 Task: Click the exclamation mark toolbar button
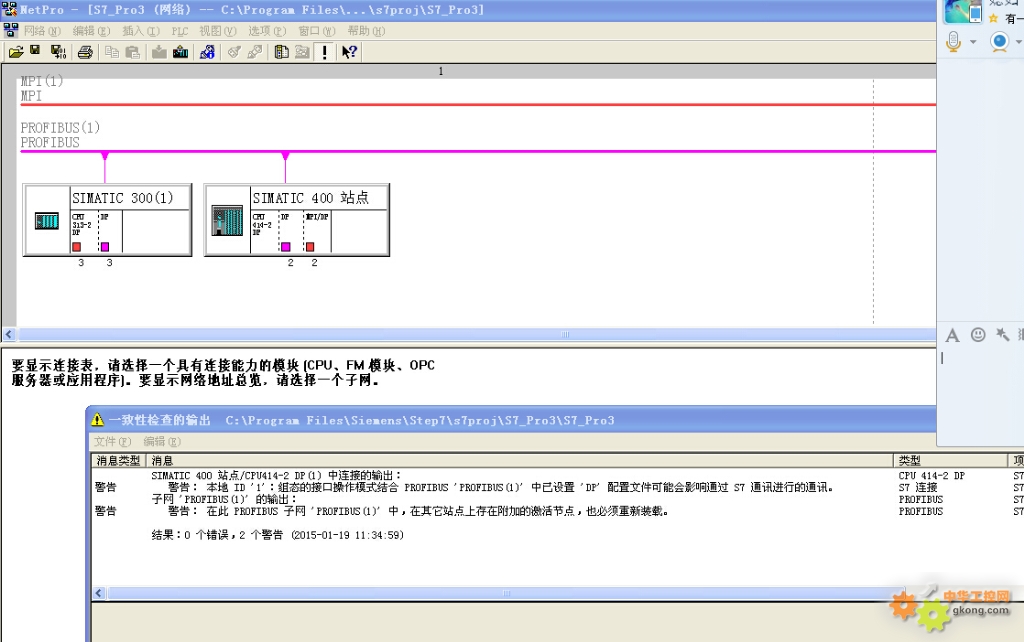pyautogui.click(x=325, y=52)
